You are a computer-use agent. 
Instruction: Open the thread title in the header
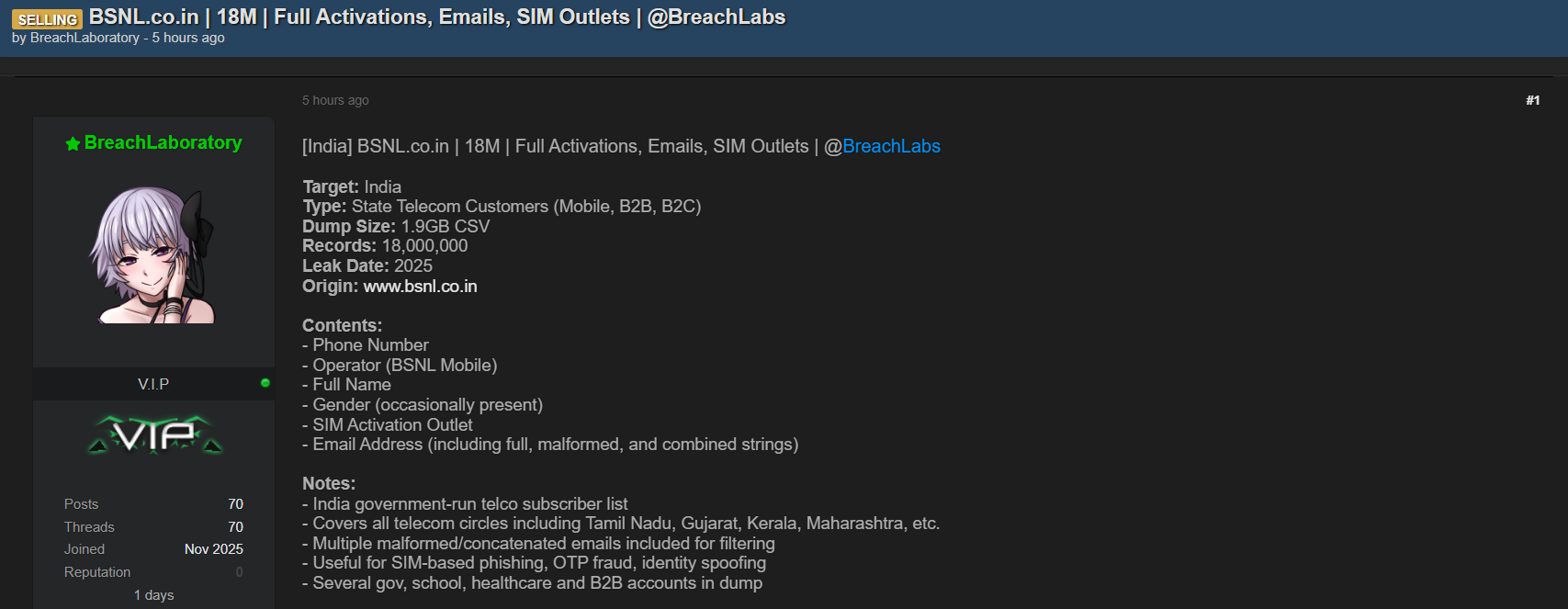[437, 17]
